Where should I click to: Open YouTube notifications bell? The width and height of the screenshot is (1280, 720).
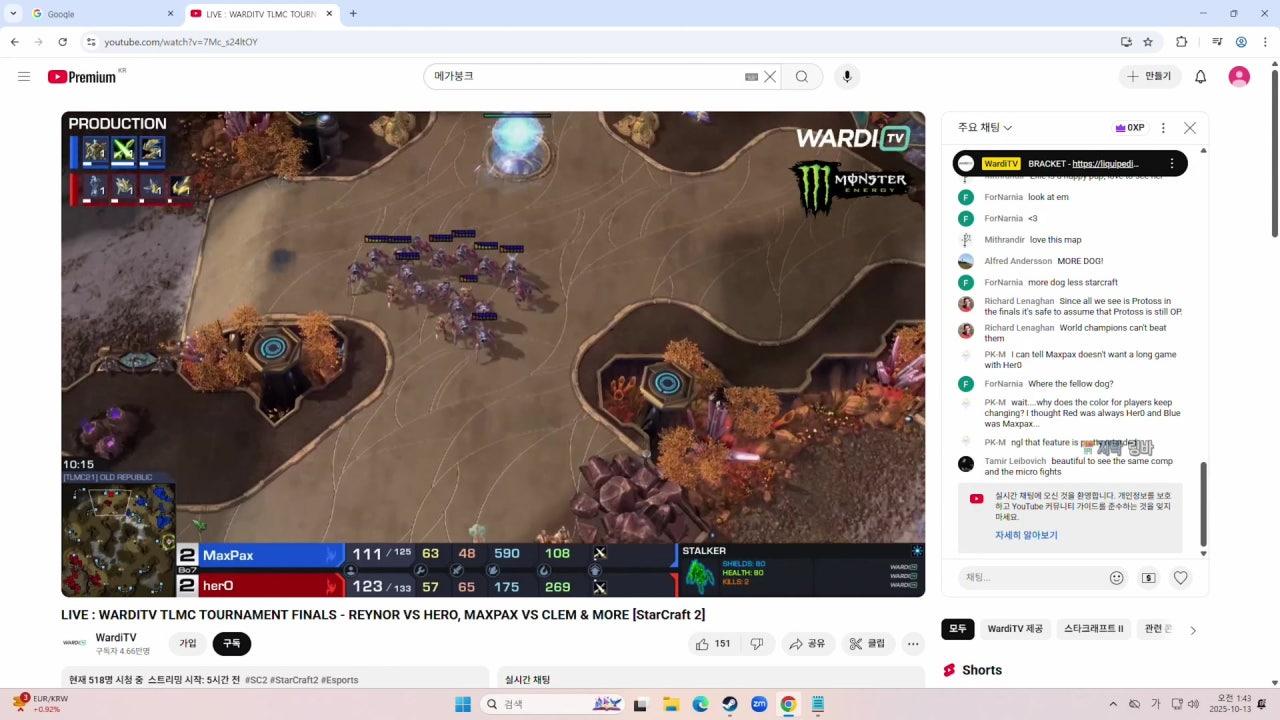coord(1201,77)
